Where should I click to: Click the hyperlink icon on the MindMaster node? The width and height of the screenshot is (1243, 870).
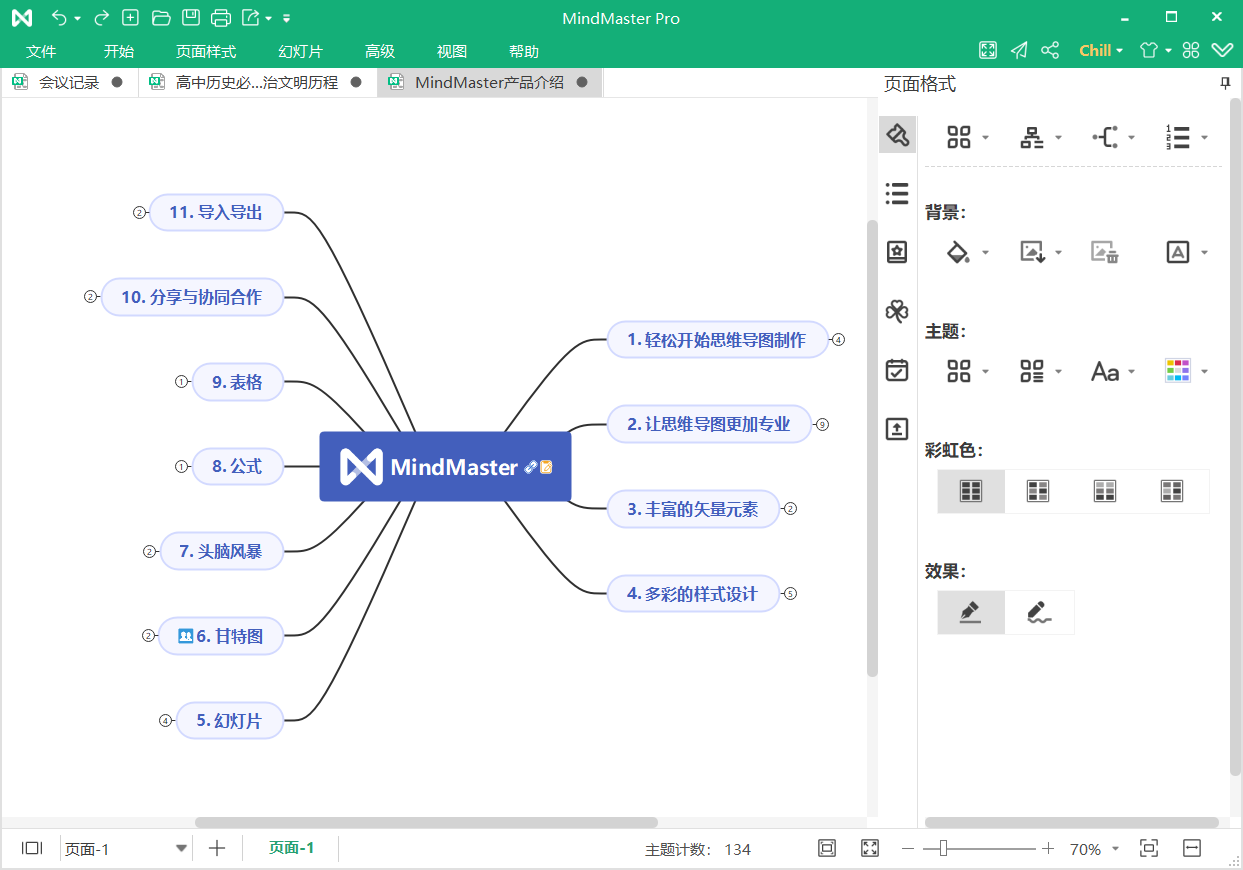[x=531, y=467]
